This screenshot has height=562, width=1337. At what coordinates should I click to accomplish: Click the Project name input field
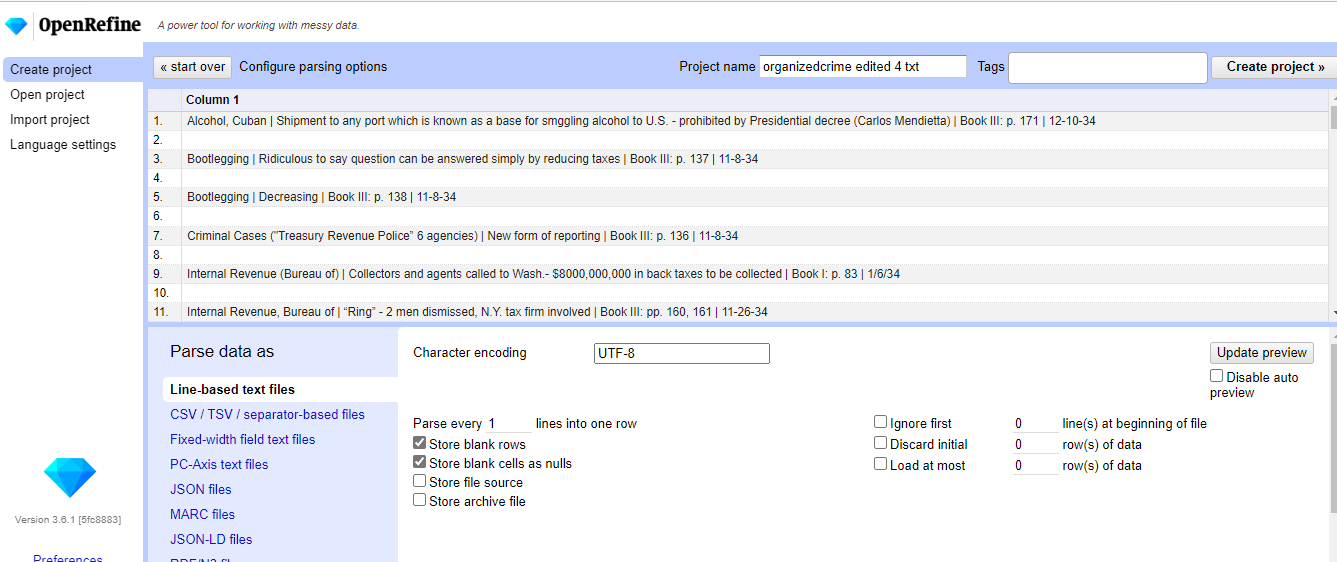863,66
